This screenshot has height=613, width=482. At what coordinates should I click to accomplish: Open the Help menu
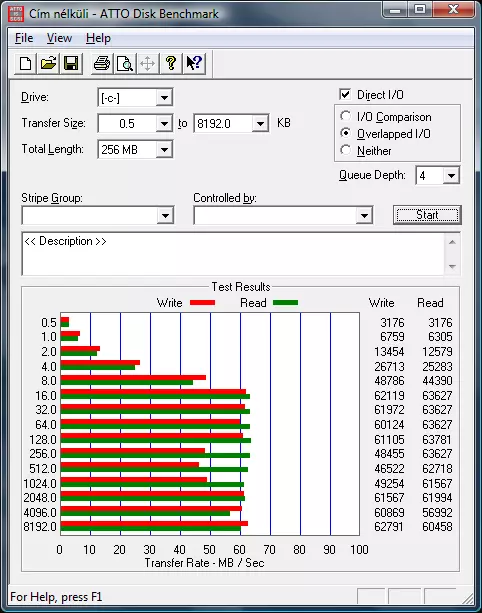click(98, 38)
